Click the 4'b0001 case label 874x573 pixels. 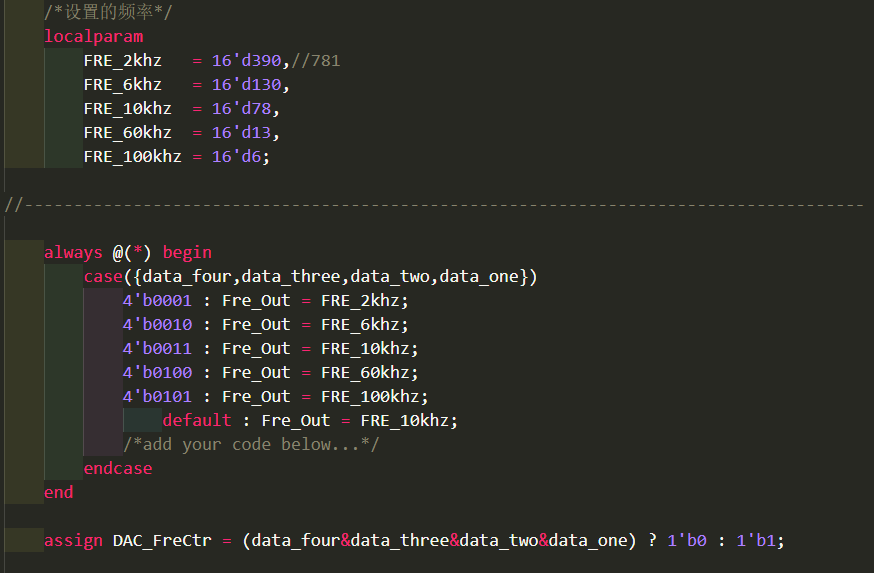[x=157, y=301]
